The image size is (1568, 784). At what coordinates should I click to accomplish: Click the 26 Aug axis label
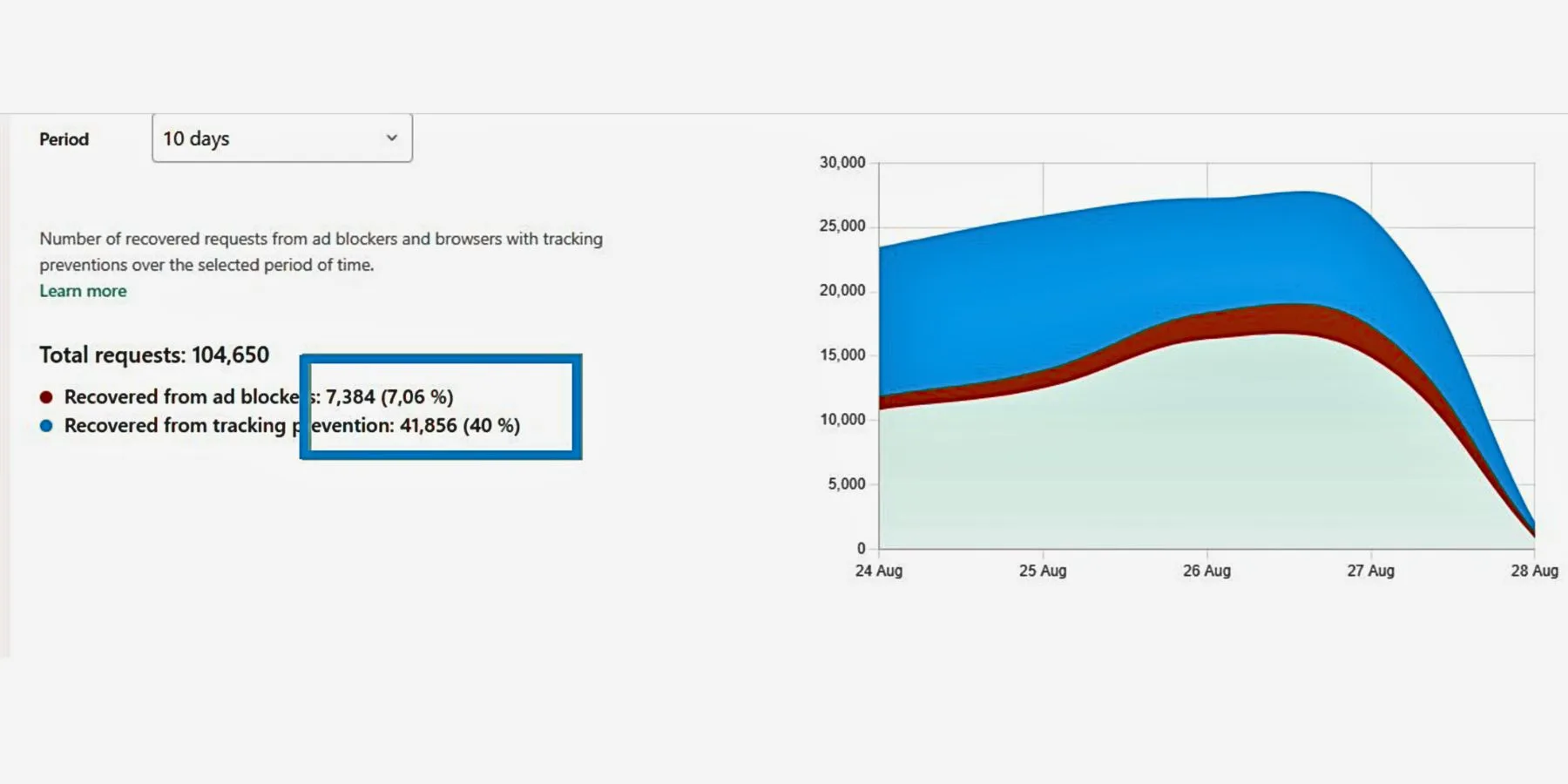(x=1208, y=571)
